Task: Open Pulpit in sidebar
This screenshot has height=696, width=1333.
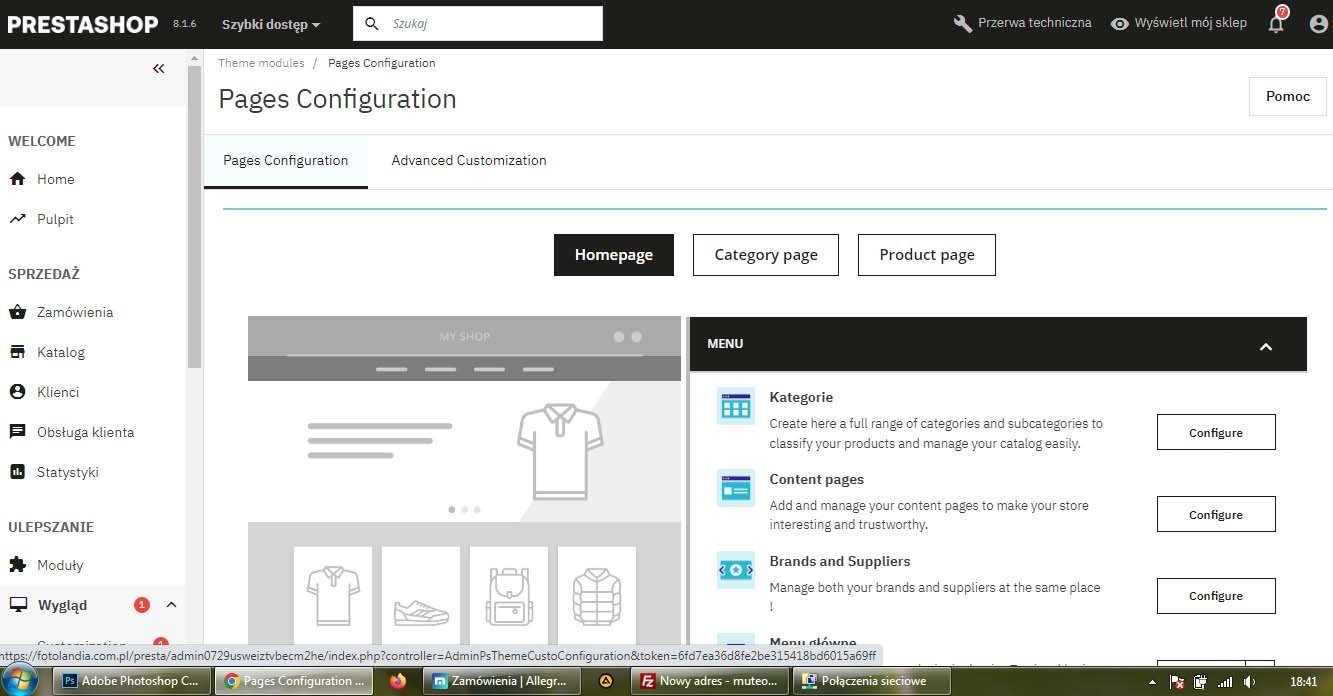Action: click(56, 219)
